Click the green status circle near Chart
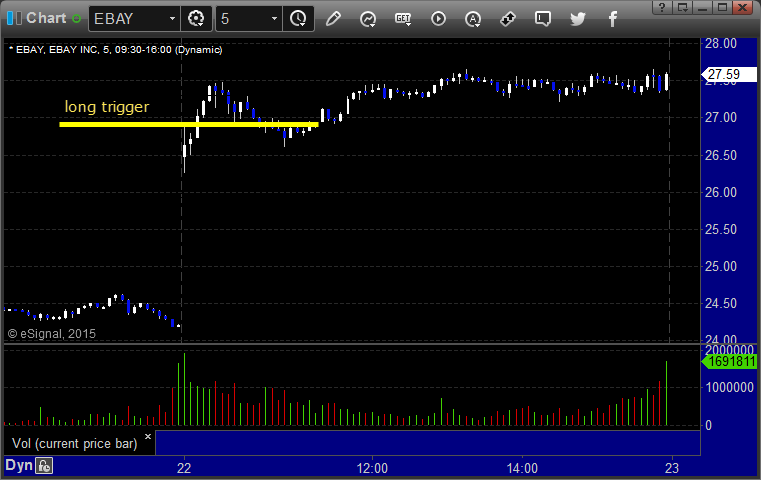The image size is (761, 480). pos(76,19)
